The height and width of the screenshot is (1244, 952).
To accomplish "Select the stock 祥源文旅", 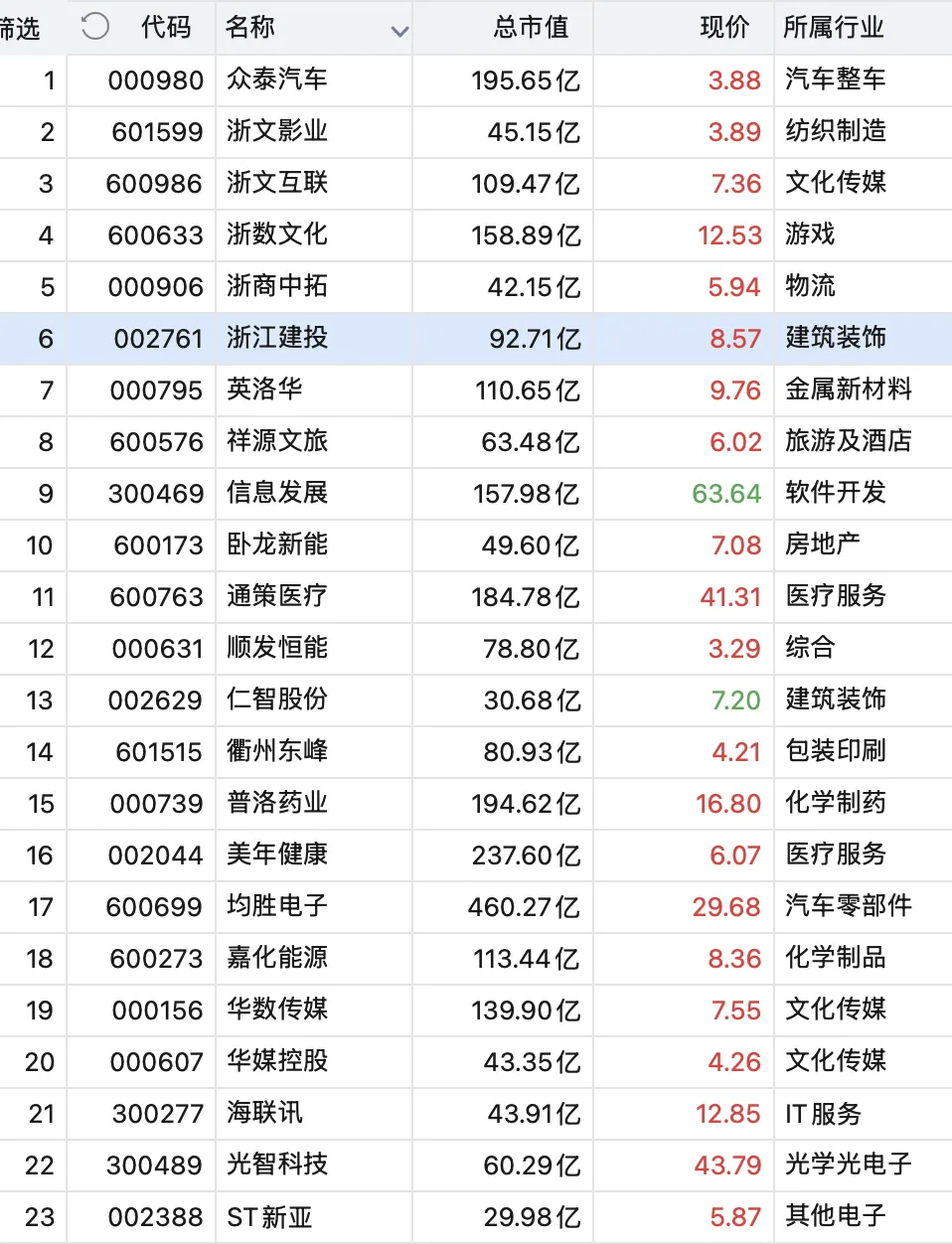I will pos(277,441).
